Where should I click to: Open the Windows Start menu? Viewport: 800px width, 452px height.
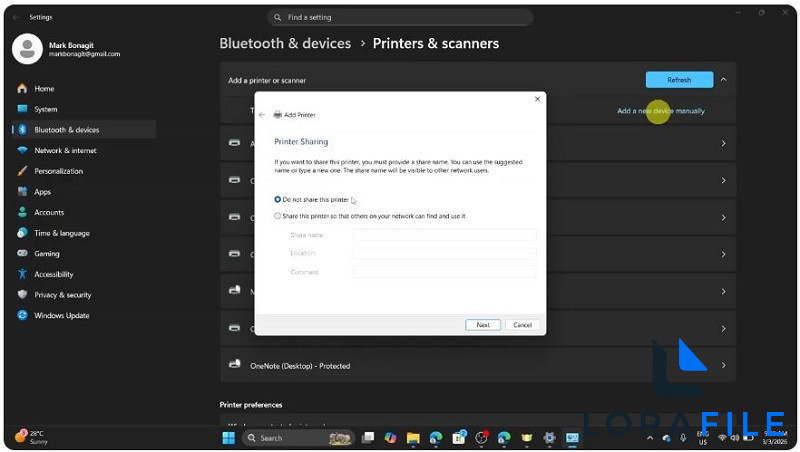click(229, 438)
